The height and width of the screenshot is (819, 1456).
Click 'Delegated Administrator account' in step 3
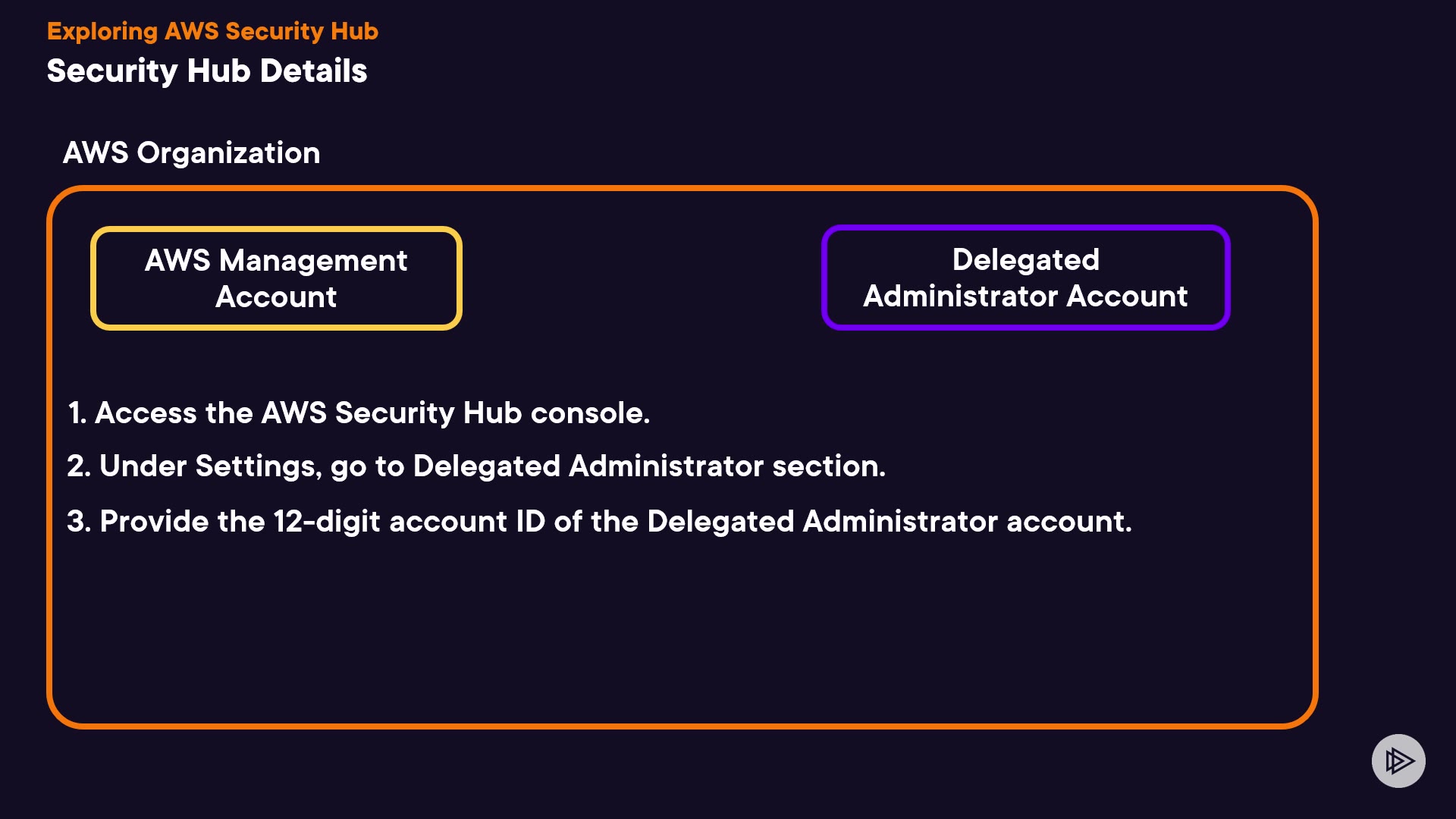[x=889, y=522]
